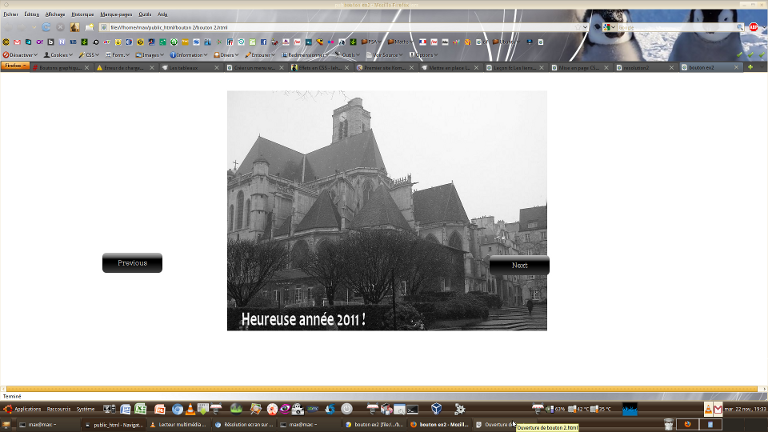Expand the Images web developer menu
The width and height of the screenshot is (768, 432).
pyautogui.click(x=150, y=55)
